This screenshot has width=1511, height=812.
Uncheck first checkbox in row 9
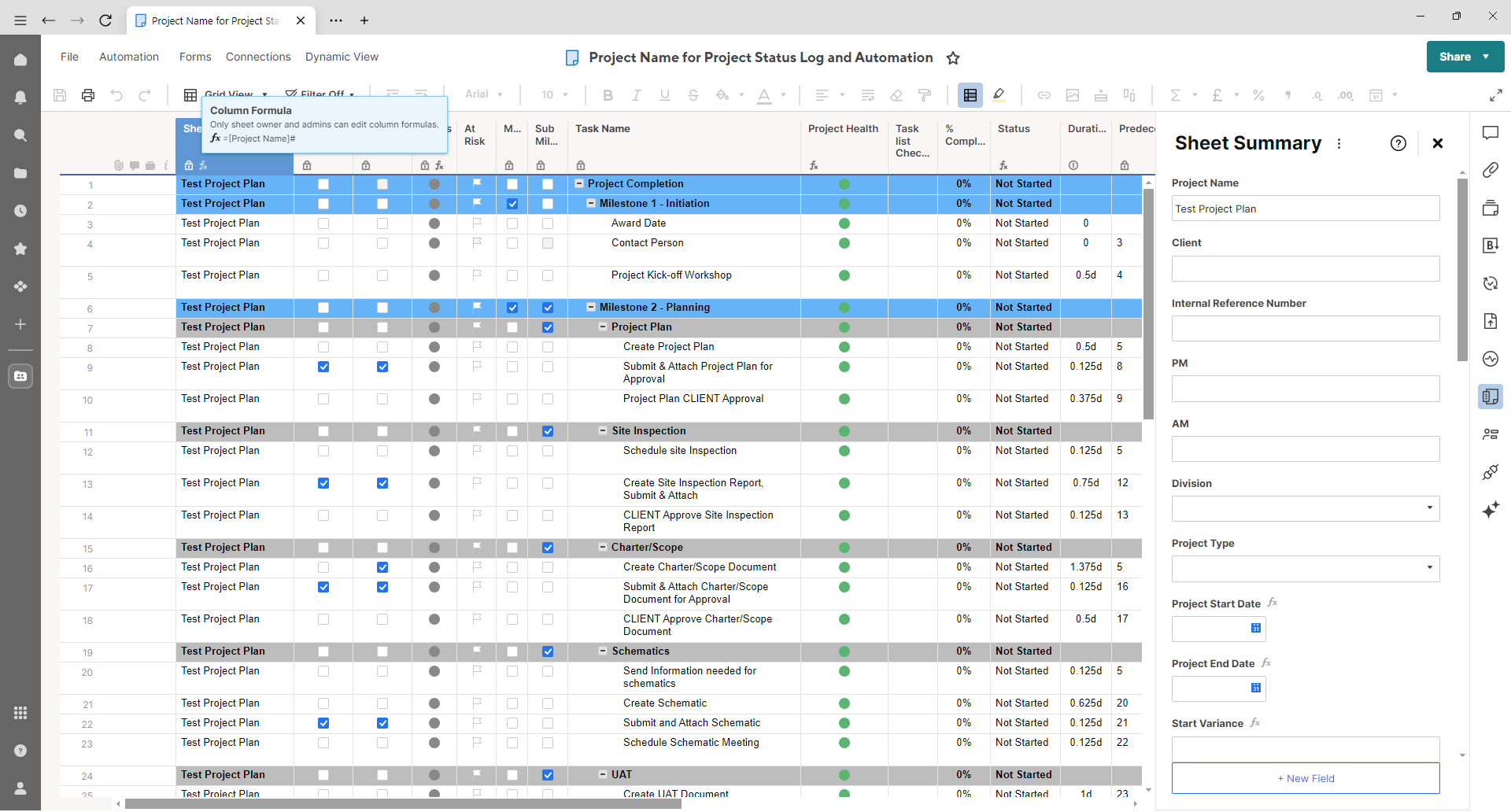pyautogui.click(x=323, y=367)
